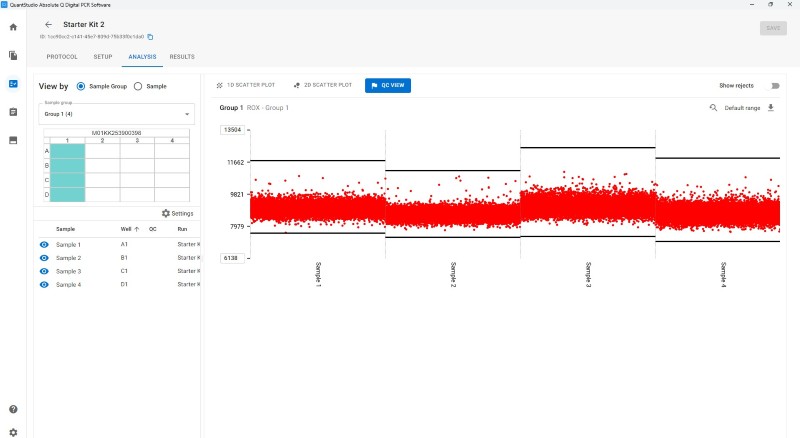Click the zoom magnifier icon near Default range

pyautogui.click(x=713, y=108)
